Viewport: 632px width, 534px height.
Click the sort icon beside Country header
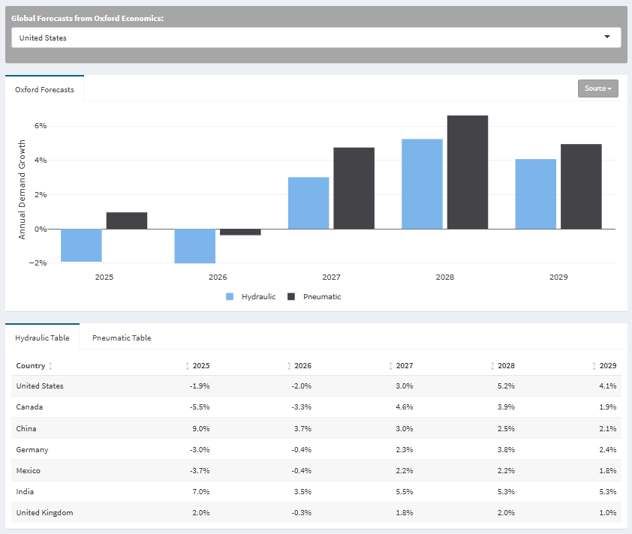click(51, 366)
